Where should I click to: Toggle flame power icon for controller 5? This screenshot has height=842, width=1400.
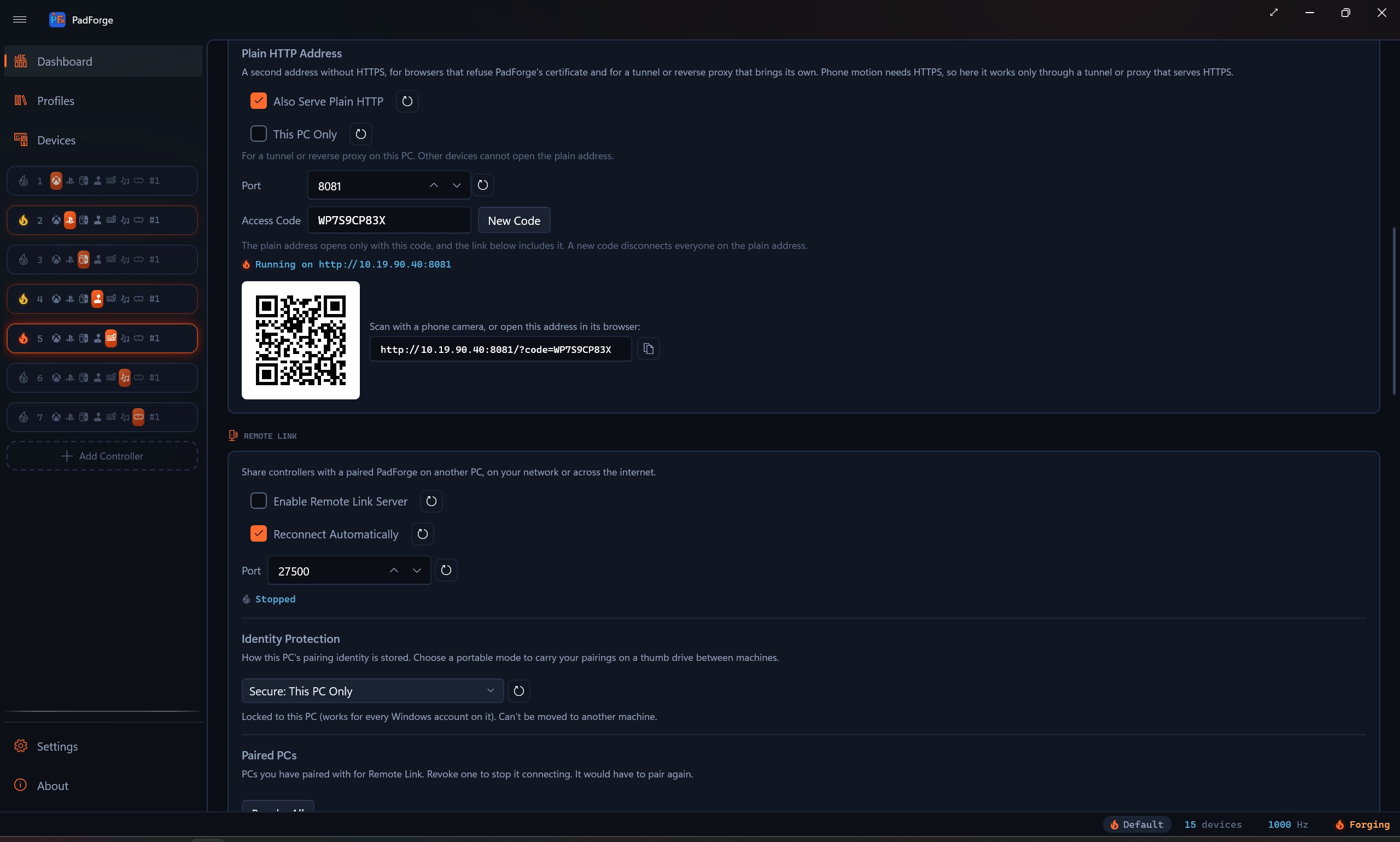(x=24, y=339)
